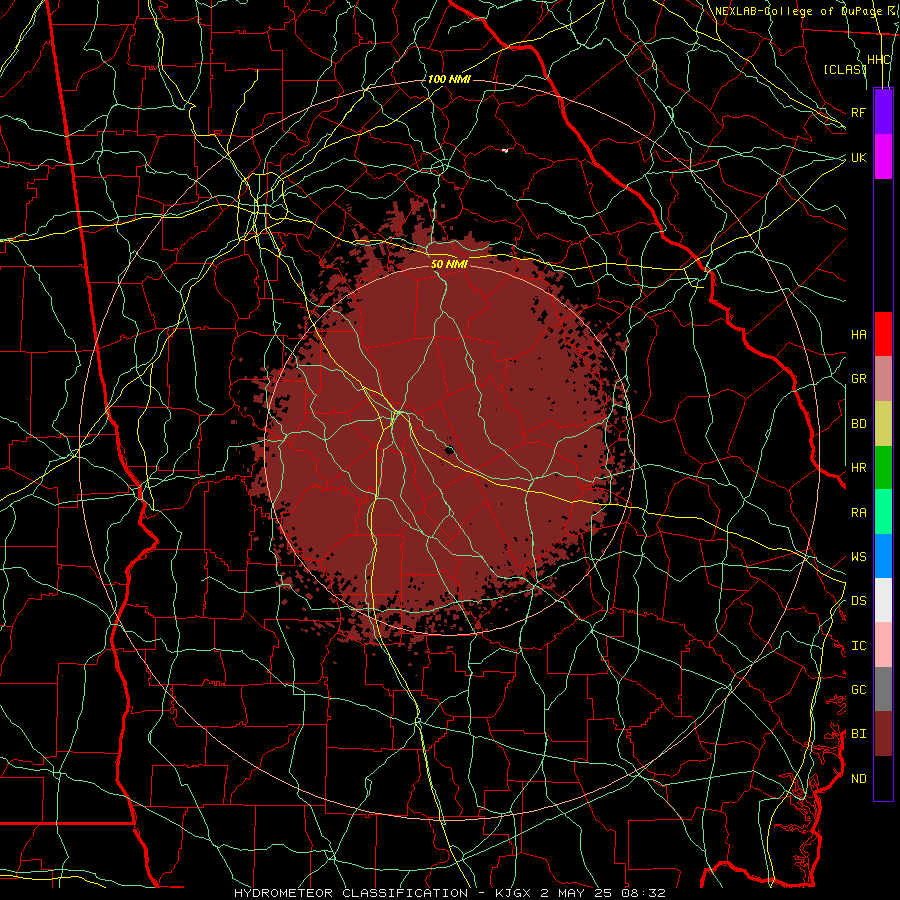Click the BD yellow legend swatch
This screenshot has width=900, height=900.
[883, 424]
